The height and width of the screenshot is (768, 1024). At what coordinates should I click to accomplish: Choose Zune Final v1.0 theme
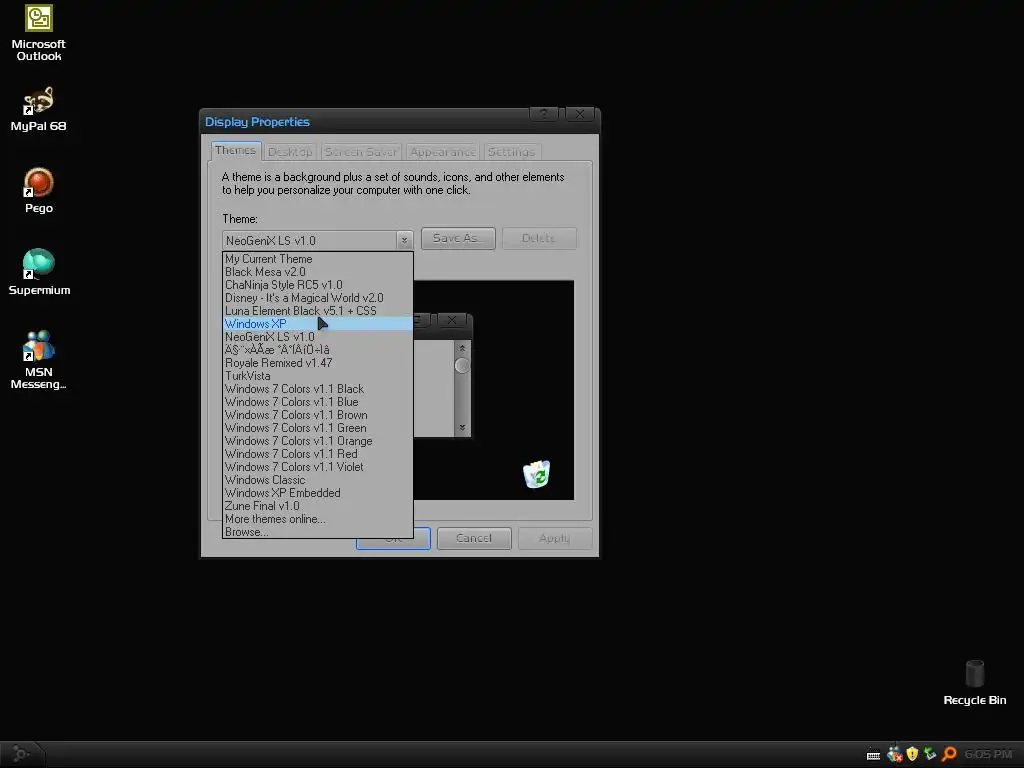(x=317, y=506)
